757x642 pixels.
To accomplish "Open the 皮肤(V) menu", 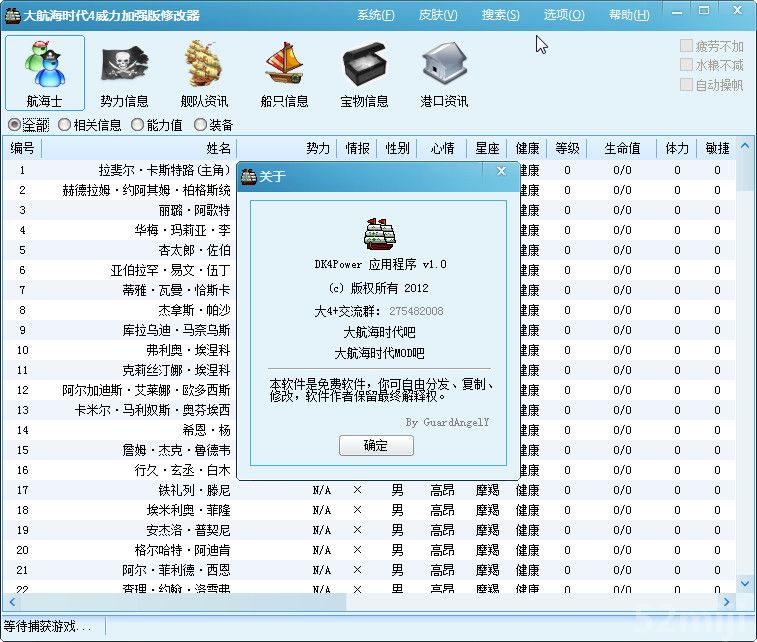I will tap(438, 15).
